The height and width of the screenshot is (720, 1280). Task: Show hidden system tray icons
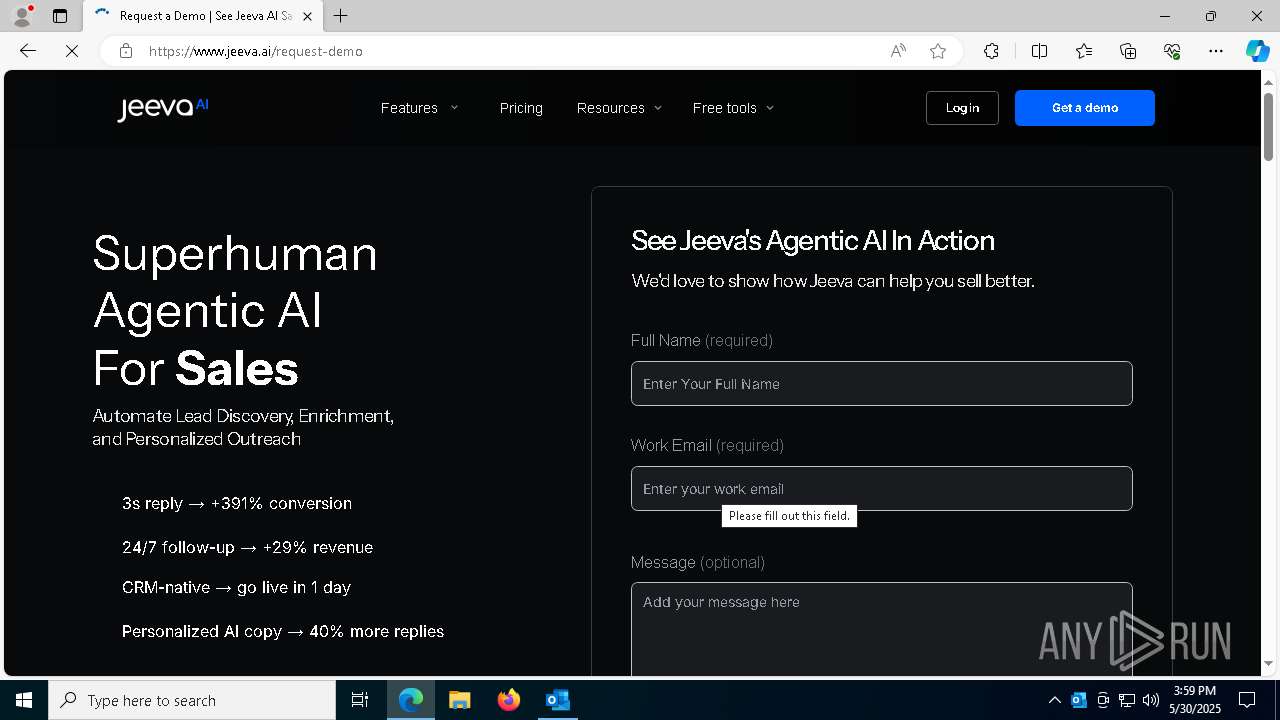point(1054,700)
